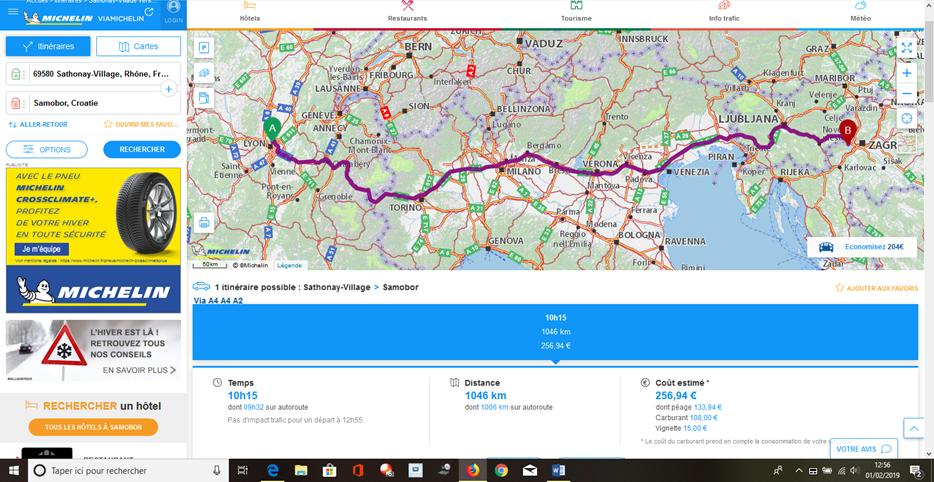Viewport: 934px width, 482px height.
Task: Expand the Options panel
Action: 48,149
